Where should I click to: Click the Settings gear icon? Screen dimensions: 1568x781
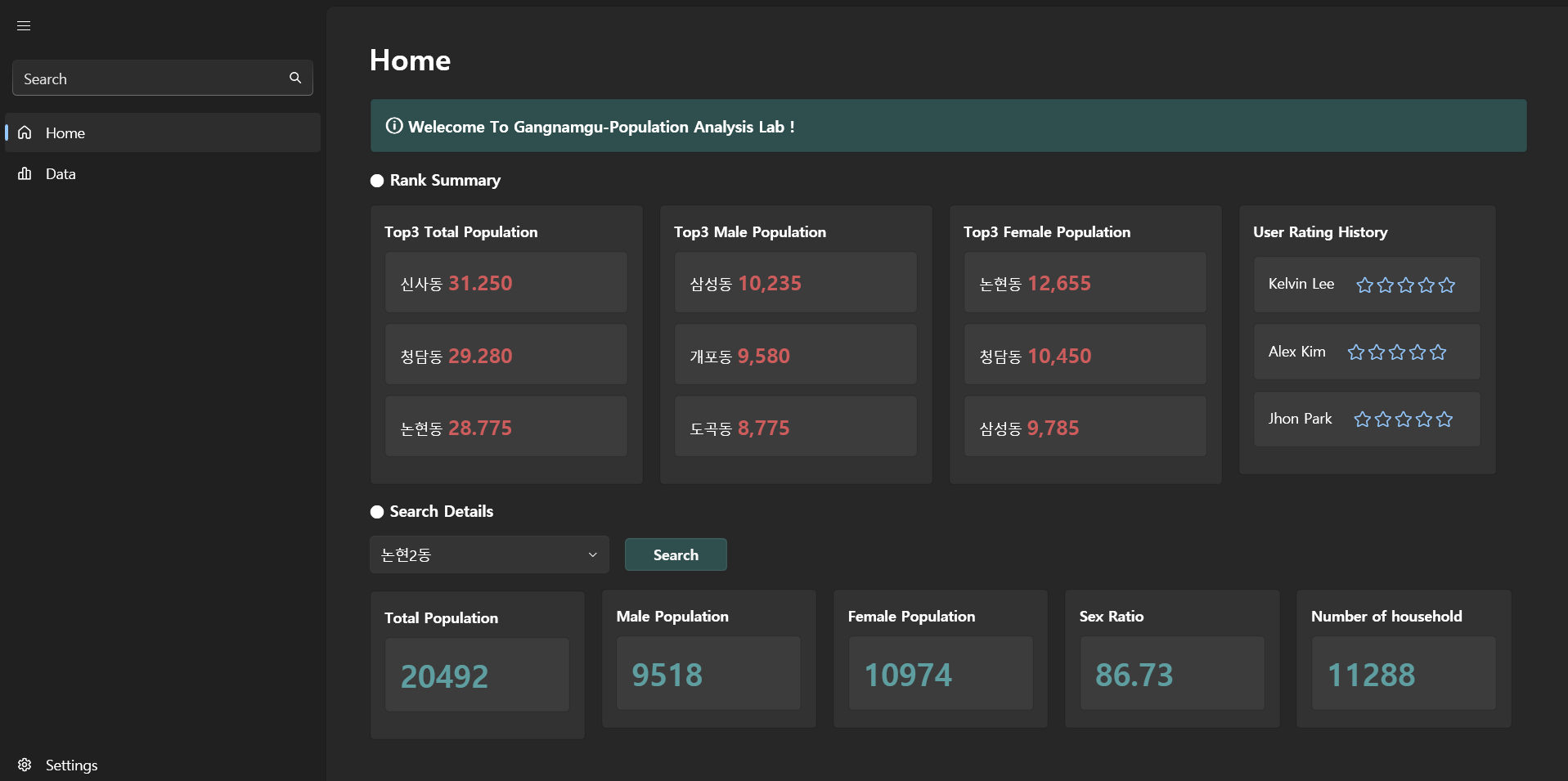25,765
